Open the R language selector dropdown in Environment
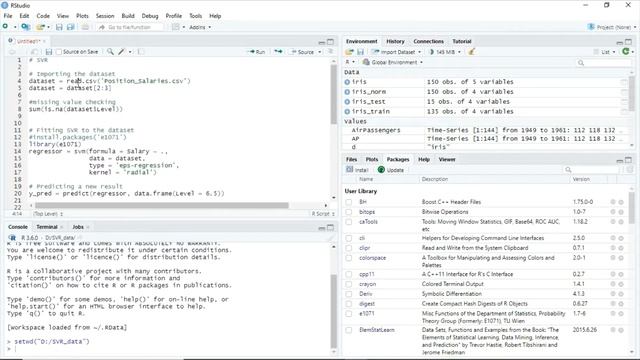This screenshot has width=640, height=360. coord(350,62)
